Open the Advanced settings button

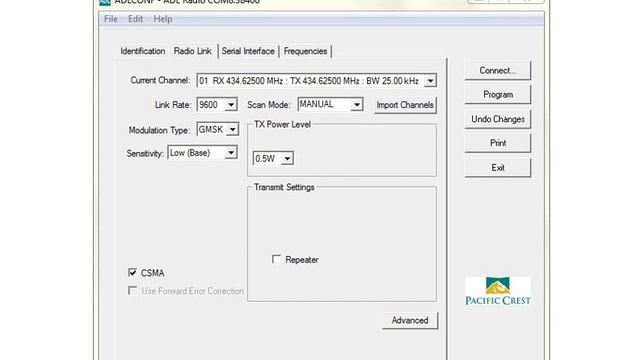(x=410, y=320)
